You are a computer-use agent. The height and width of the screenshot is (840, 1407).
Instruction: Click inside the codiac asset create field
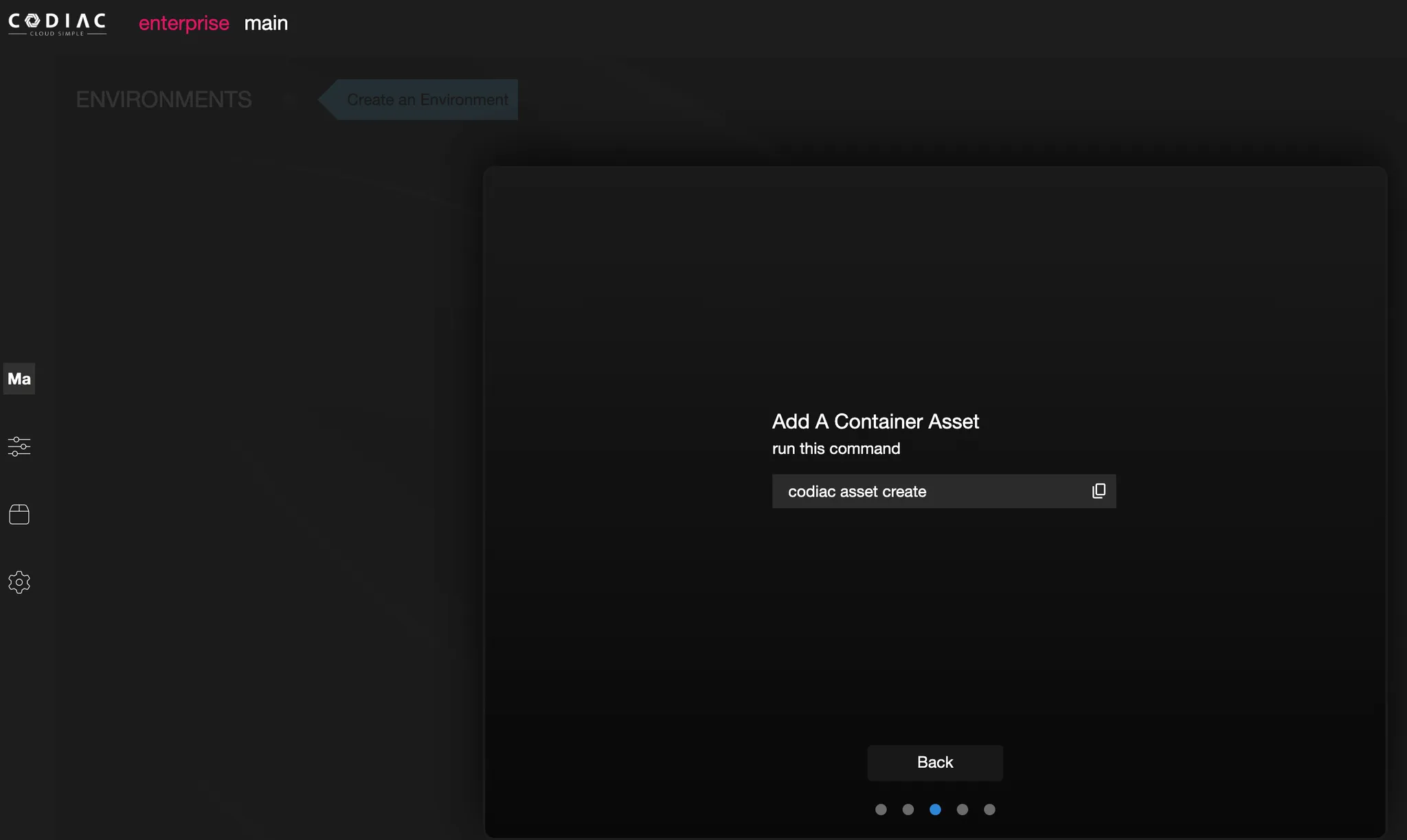coord(921,492)
